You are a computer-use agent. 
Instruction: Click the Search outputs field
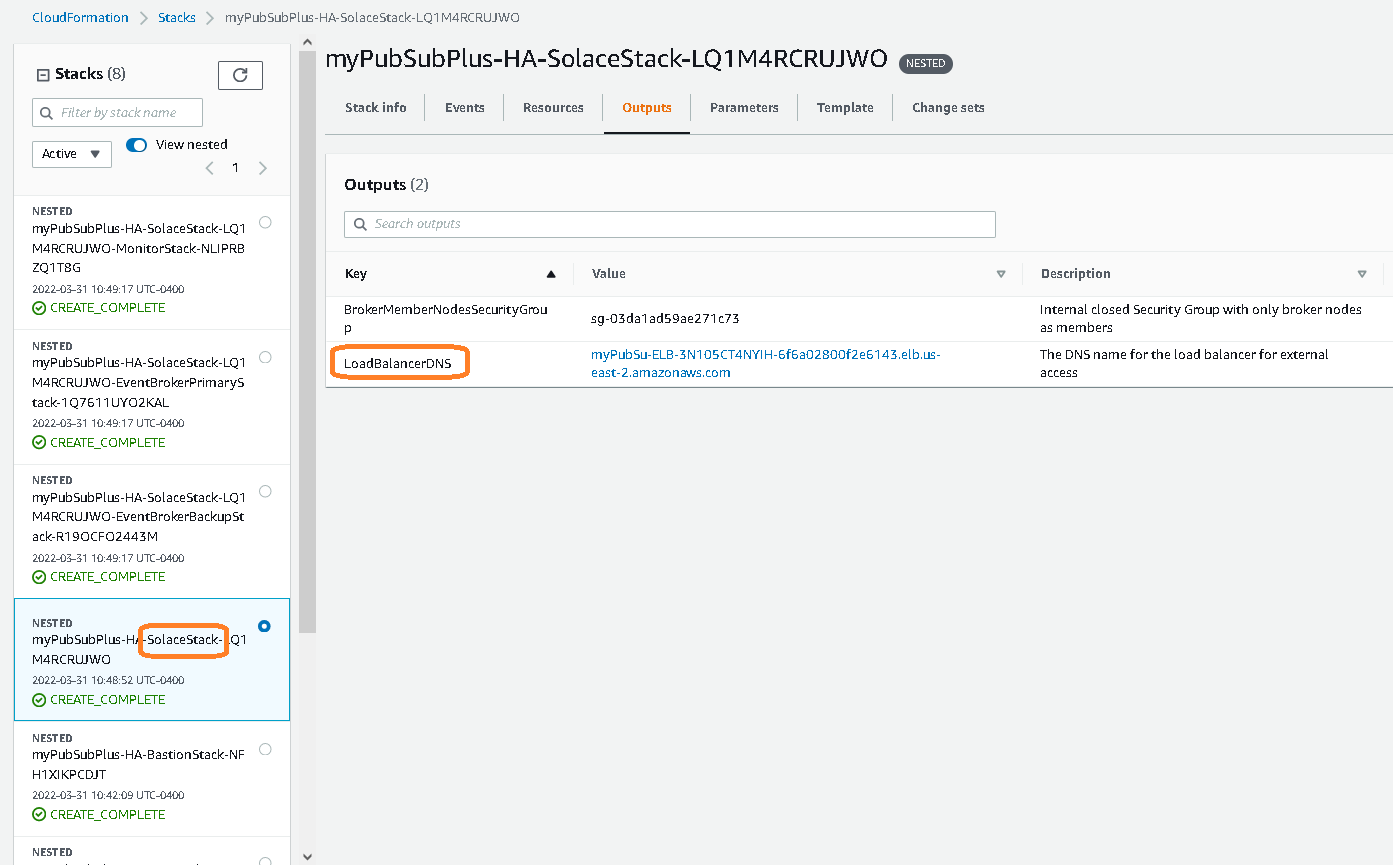click(x=670, y=224)
